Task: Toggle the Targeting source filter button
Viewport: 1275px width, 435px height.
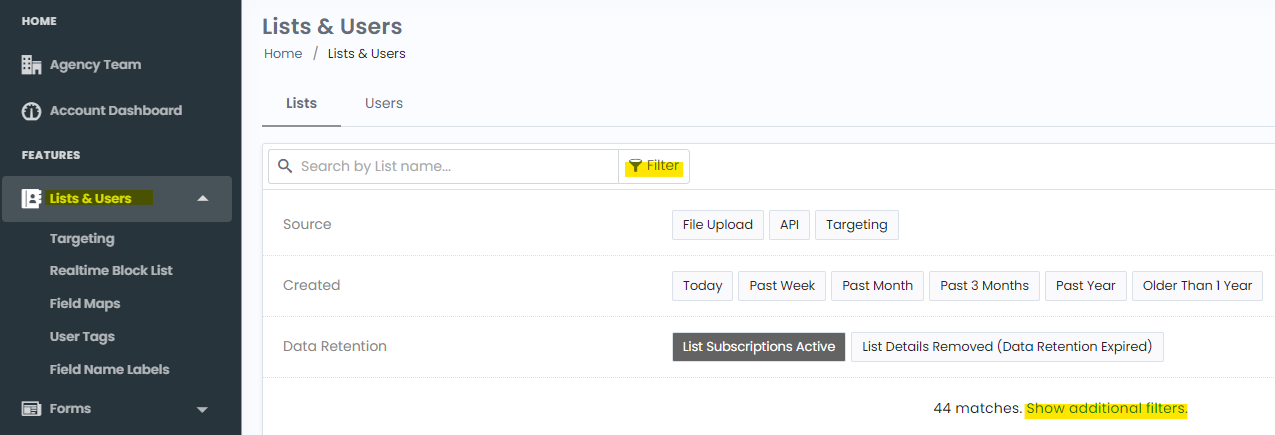Action: click(x=857, y=225)
